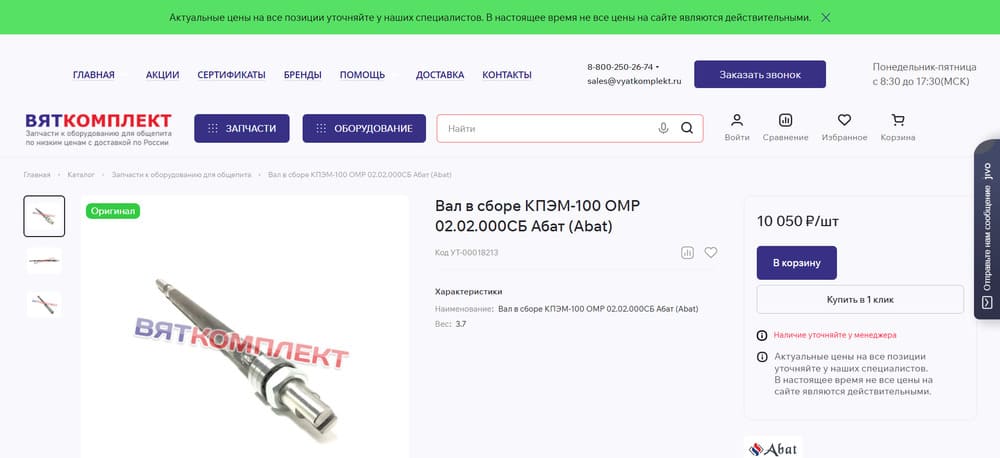The width and height of the screenshot is (1000, 458).
Task: Open the АКЦИИ menu item
Action: (162, 75)
